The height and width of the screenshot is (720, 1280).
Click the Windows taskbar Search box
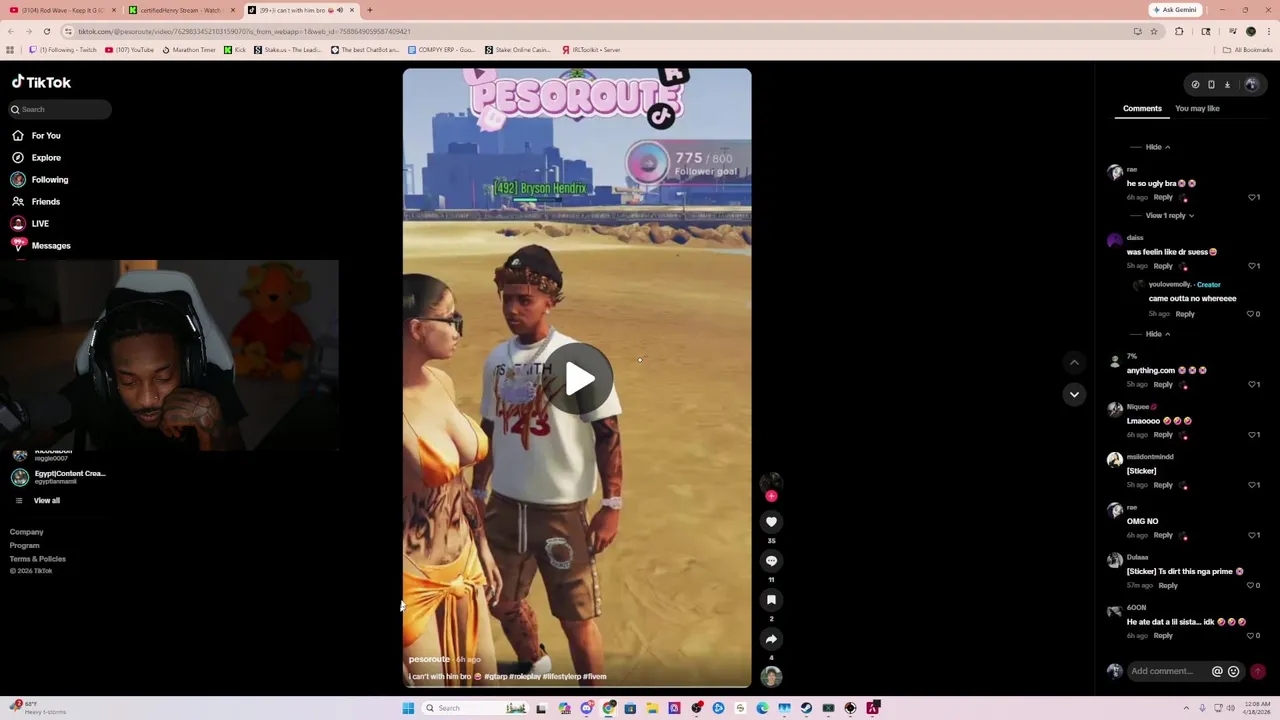476,708
